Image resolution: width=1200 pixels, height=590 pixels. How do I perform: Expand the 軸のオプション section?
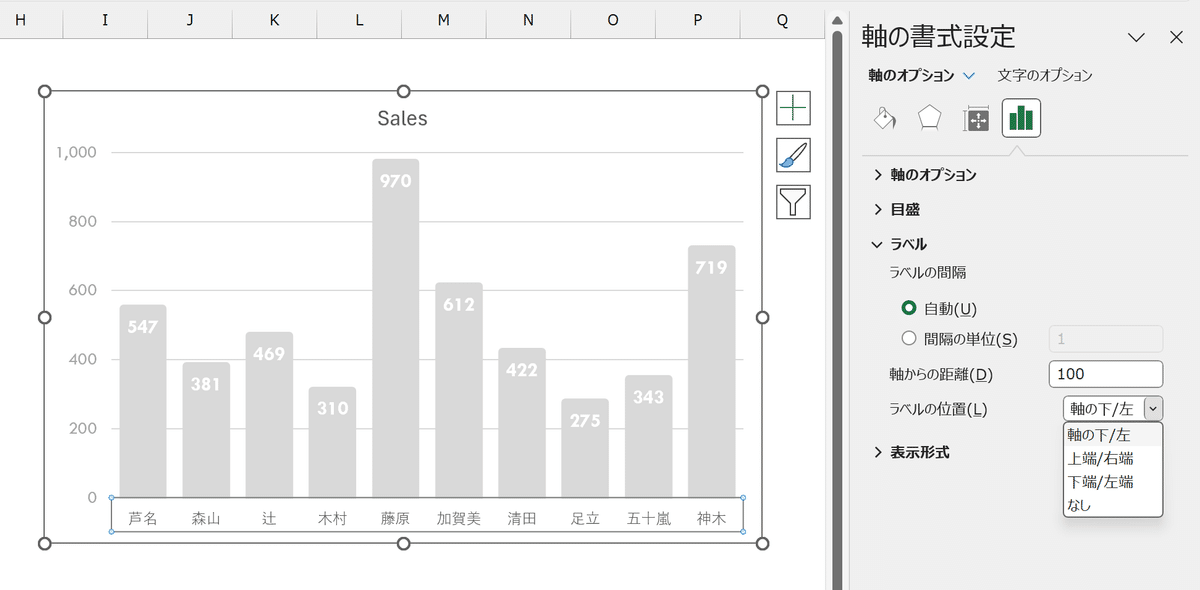(925, 175)
